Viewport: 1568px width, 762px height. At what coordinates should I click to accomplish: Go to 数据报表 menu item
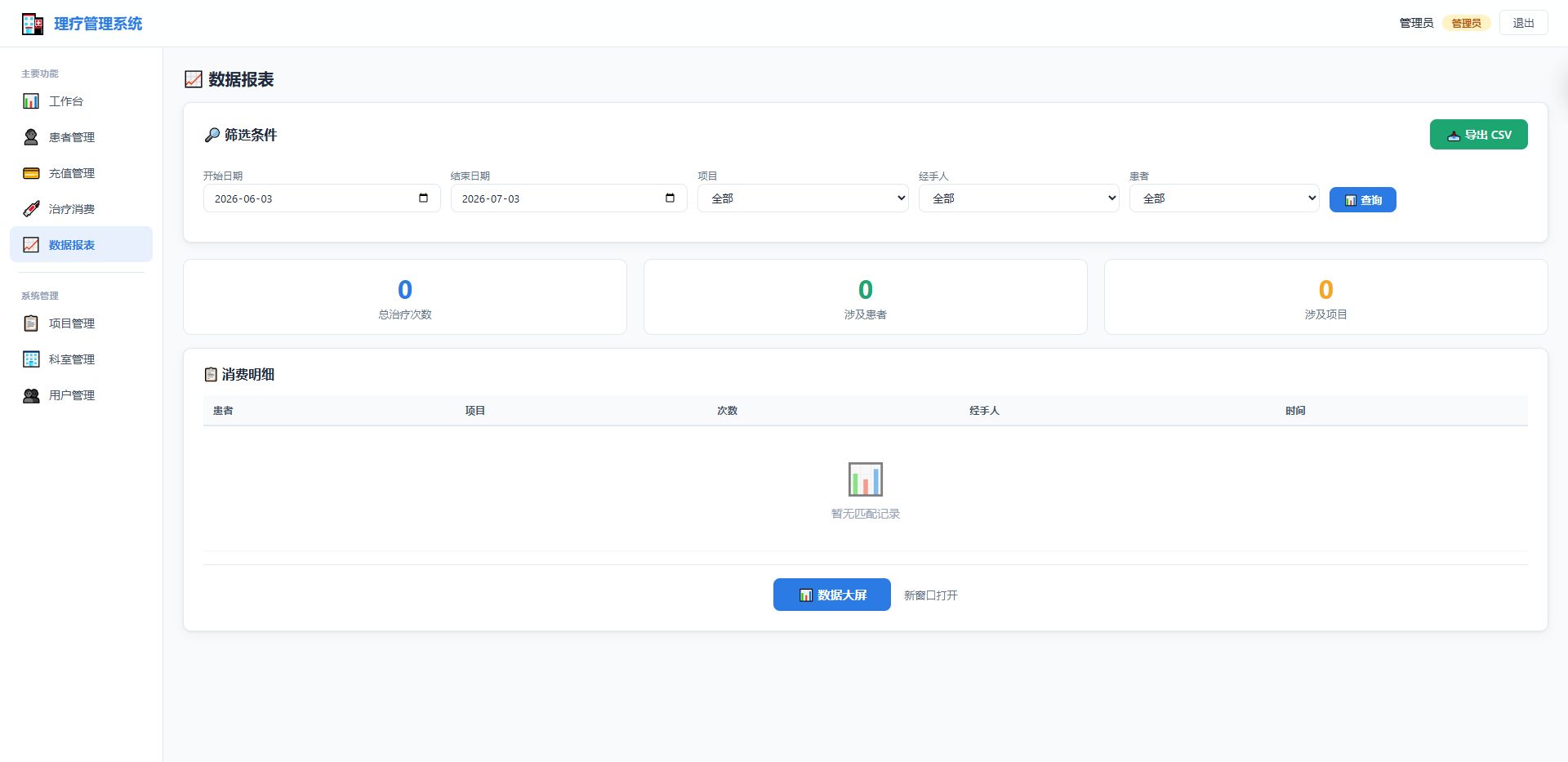point(81,244)
